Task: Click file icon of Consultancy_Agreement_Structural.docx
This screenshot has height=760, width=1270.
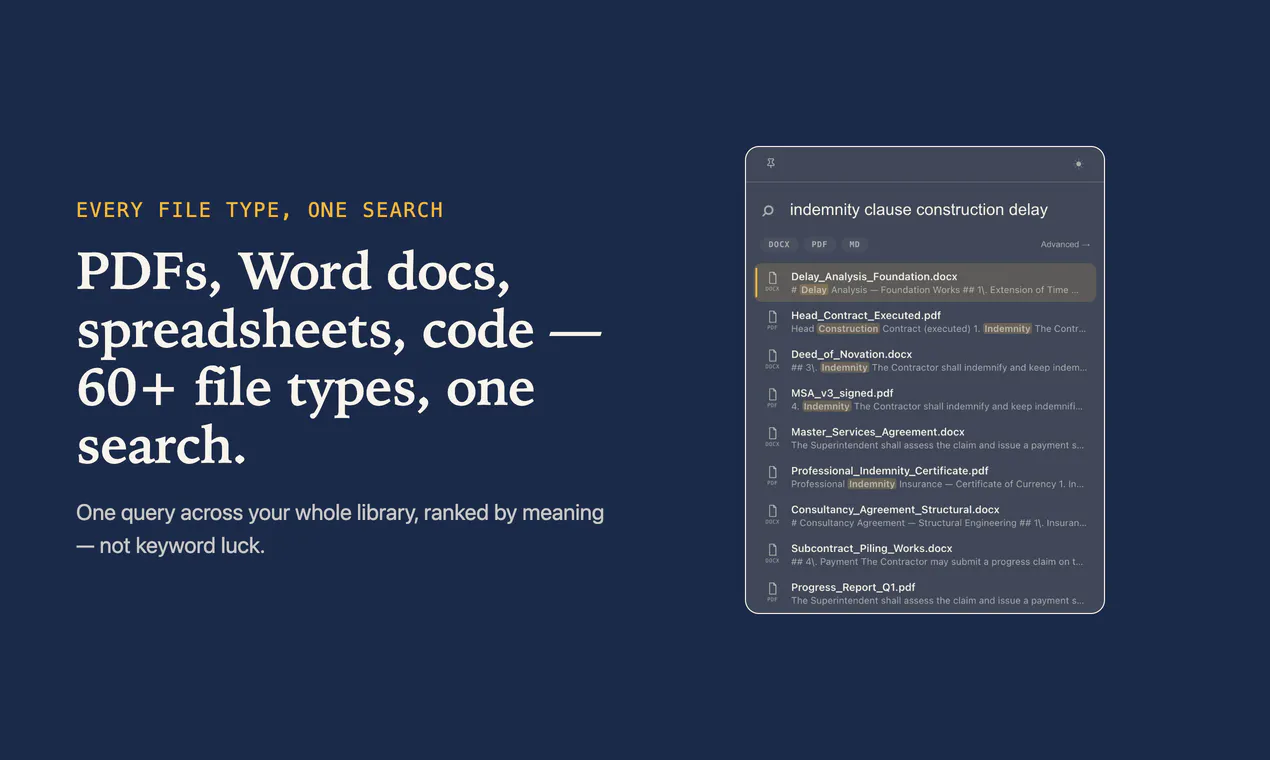Action: (772, 511)
